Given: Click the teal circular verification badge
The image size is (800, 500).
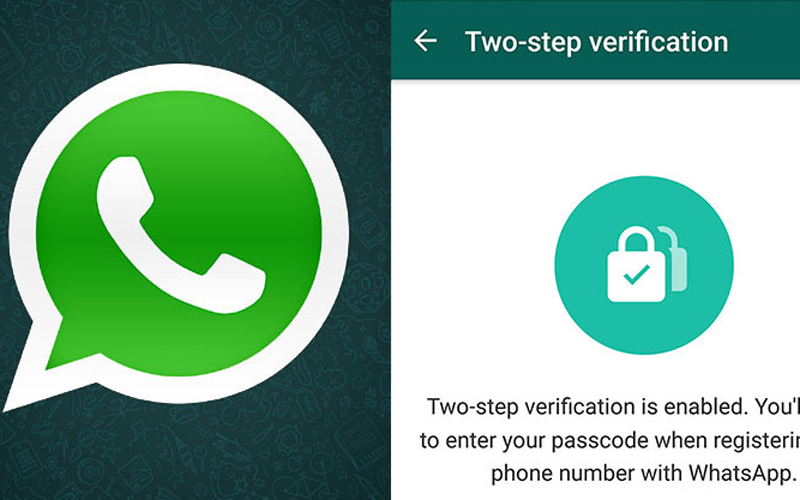Looking at the screenshot, I should (644, 265).
